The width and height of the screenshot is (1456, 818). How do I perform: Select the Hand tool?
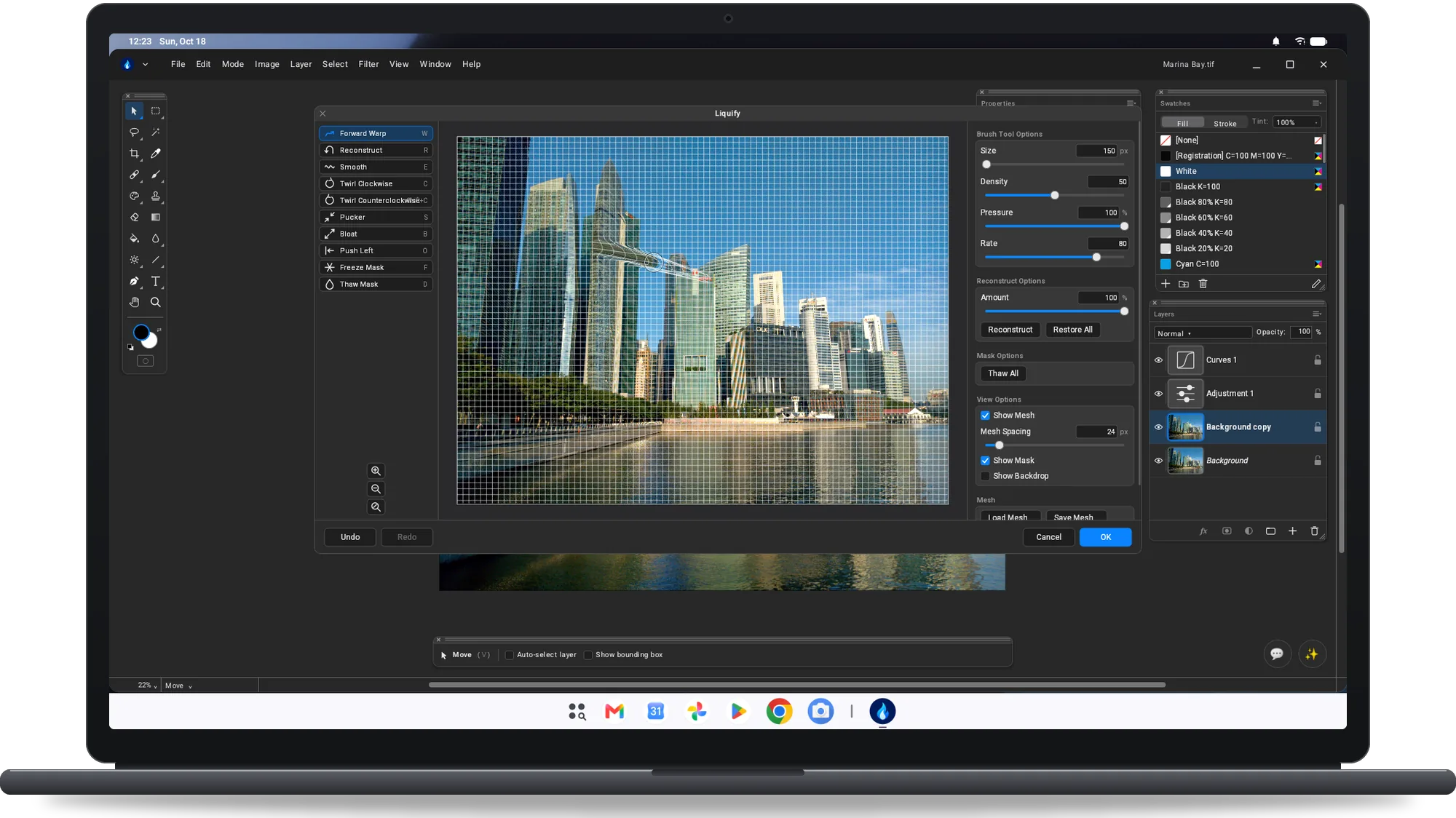point(134,302)
